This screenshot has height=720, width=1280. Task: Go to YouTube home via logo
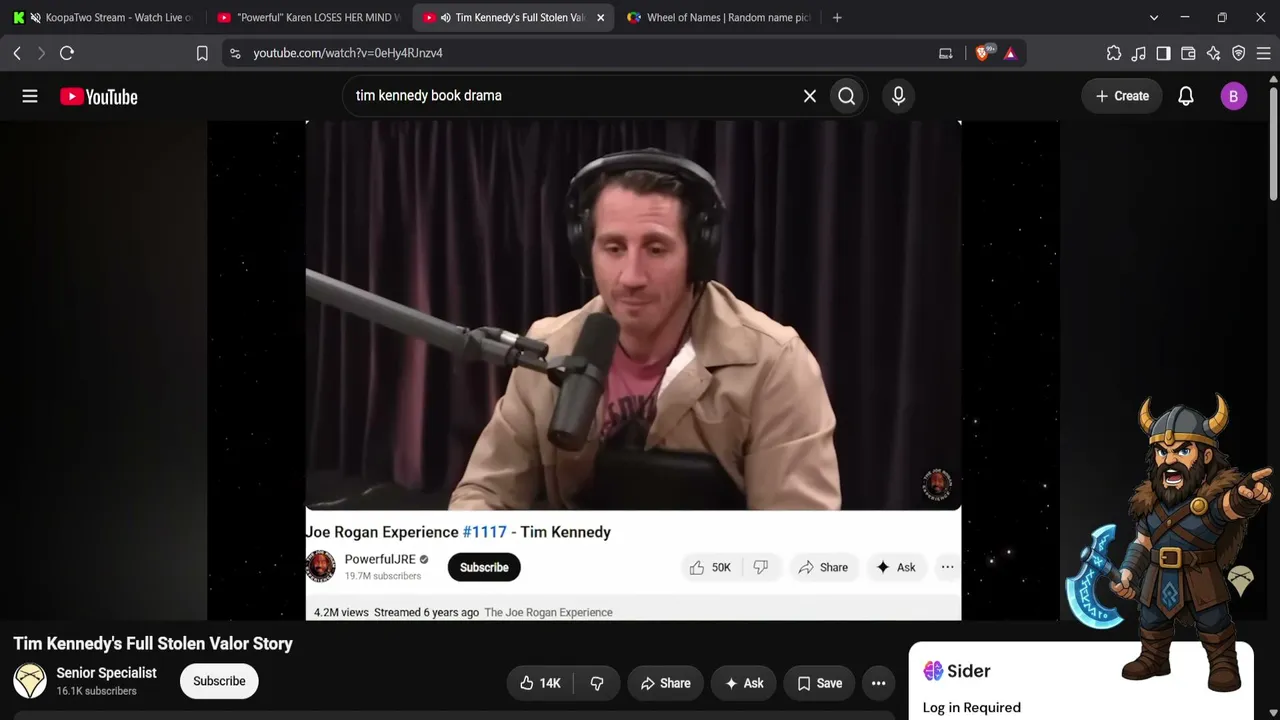pyautogui.click(x=98, y=96)
